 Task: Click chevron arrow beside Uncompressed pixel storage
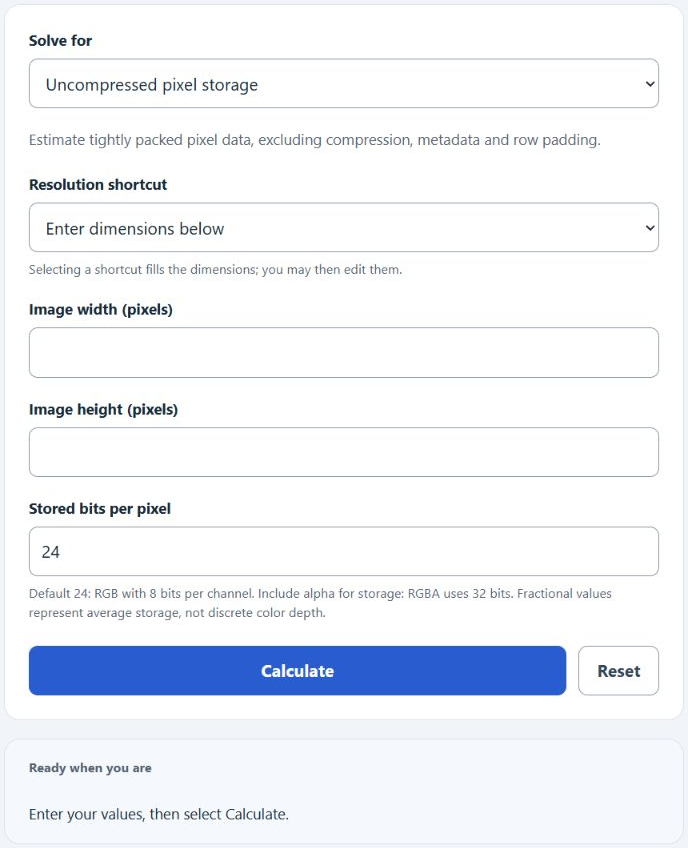(x=650, y=84)
